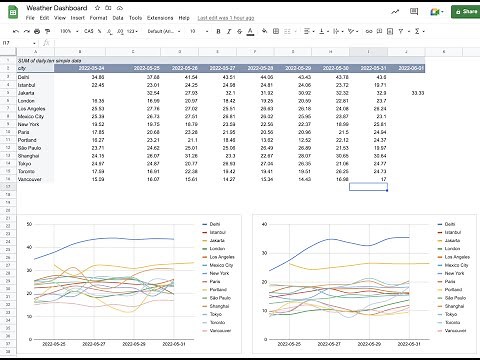The height and width of the screenshot is (360, 480).
Task: Decrease decimal places
Action: point(110,31)
